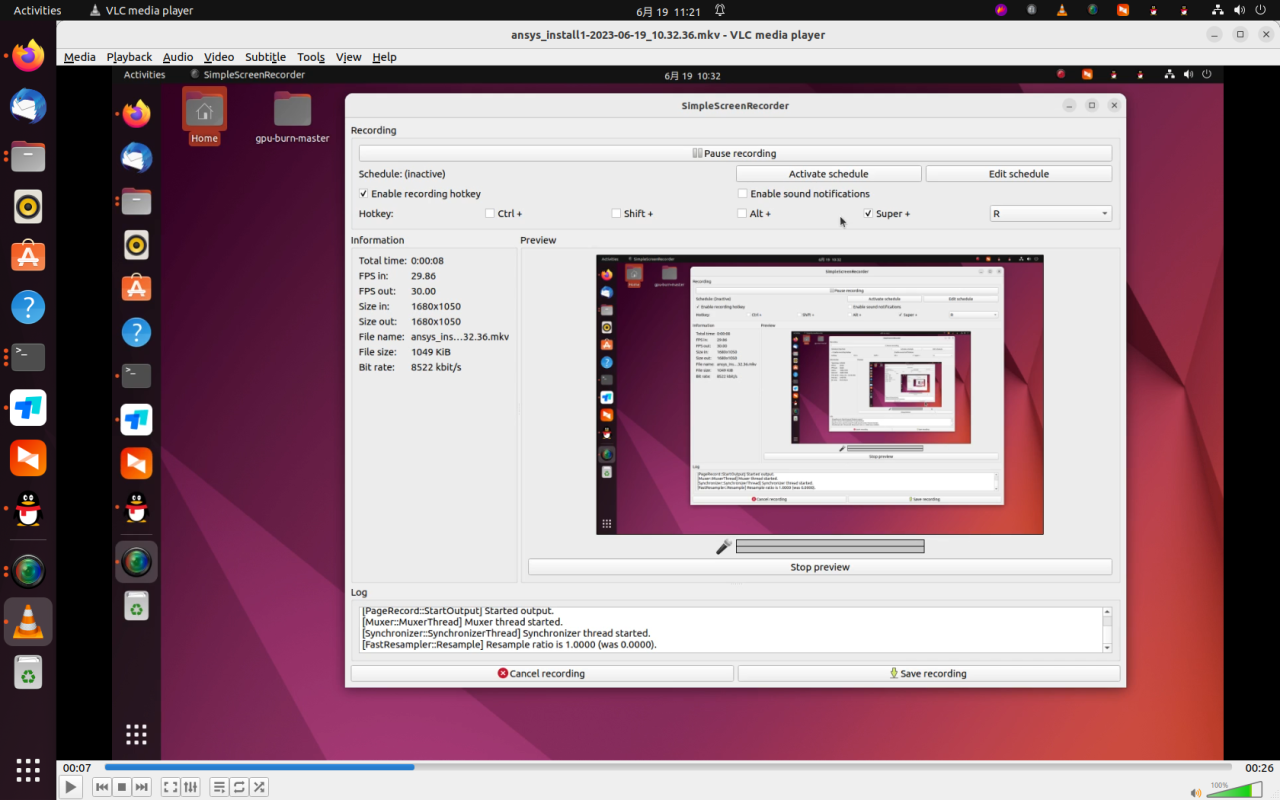Launch Firefox from the outer Ubuntu dock
The image size is (1280, 800).
28,55
